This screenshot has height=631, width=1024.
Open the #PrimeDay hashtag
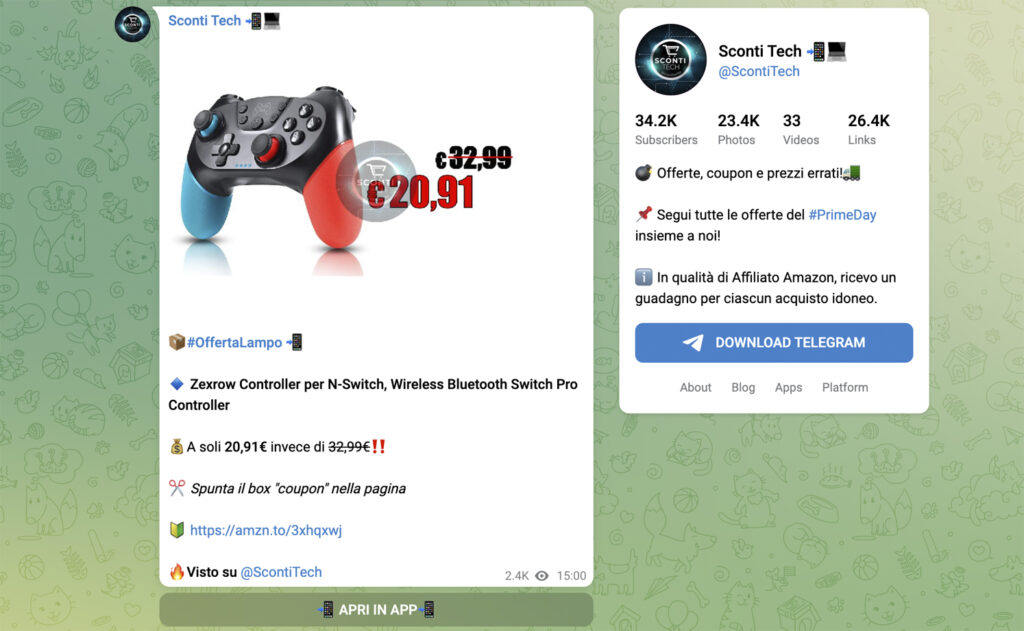pos(842,215)
